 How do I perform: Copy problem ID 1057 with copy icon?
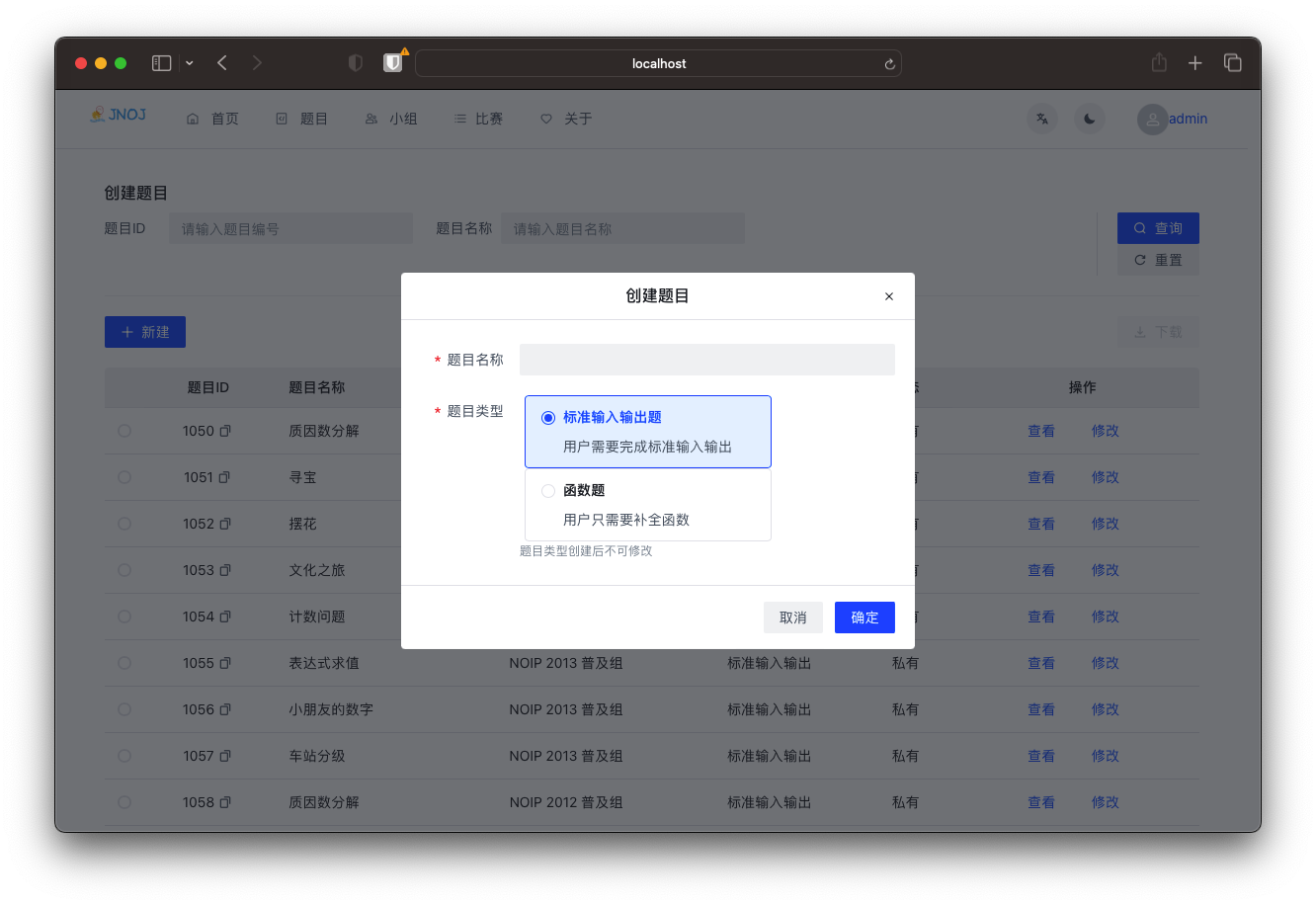coord(225,756)
